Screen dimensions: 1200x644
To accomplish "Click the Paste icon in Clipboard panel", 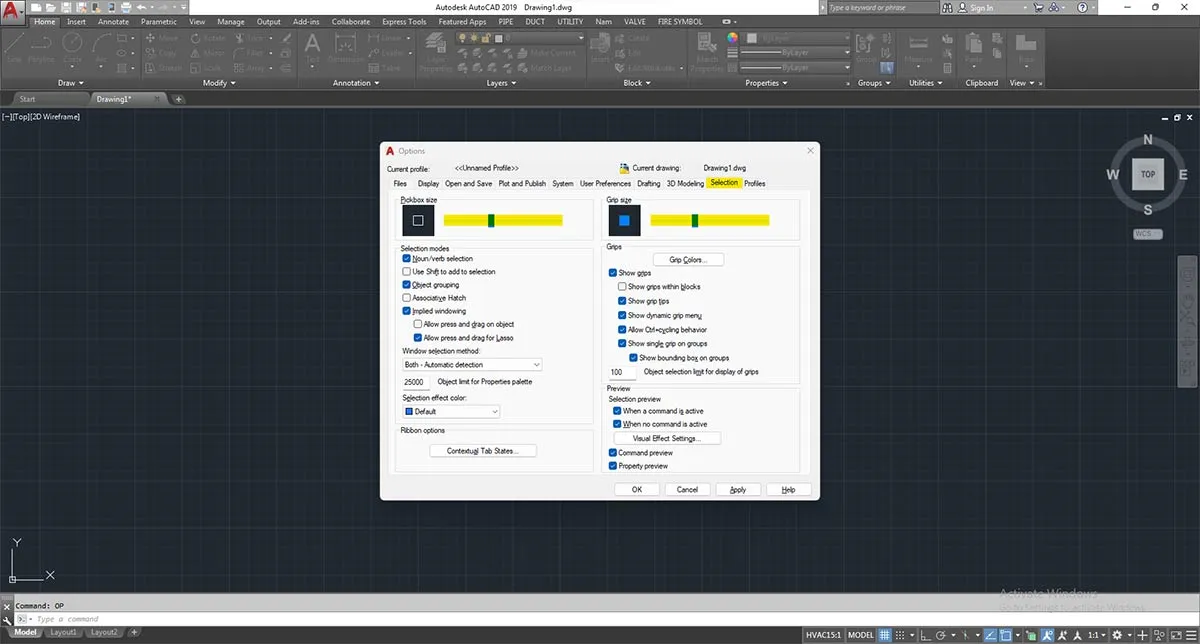I will coord(973,45).
